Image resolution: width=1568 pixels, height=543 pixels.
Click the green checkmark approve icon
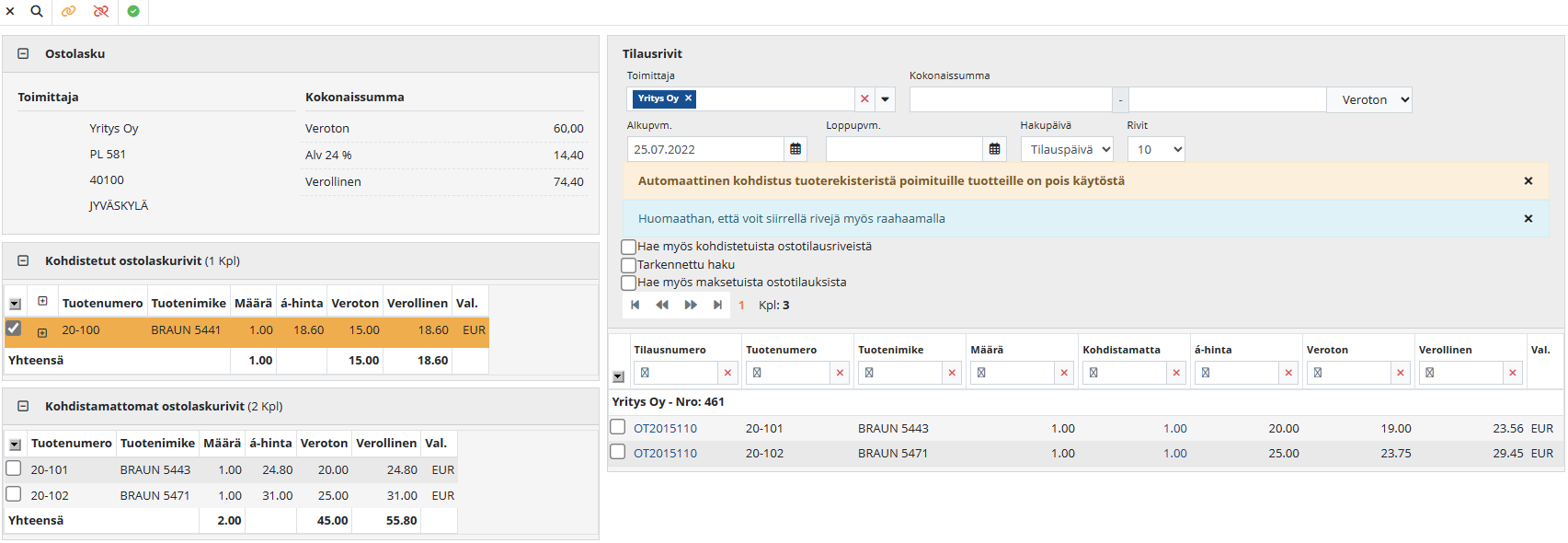coord(133,11)
